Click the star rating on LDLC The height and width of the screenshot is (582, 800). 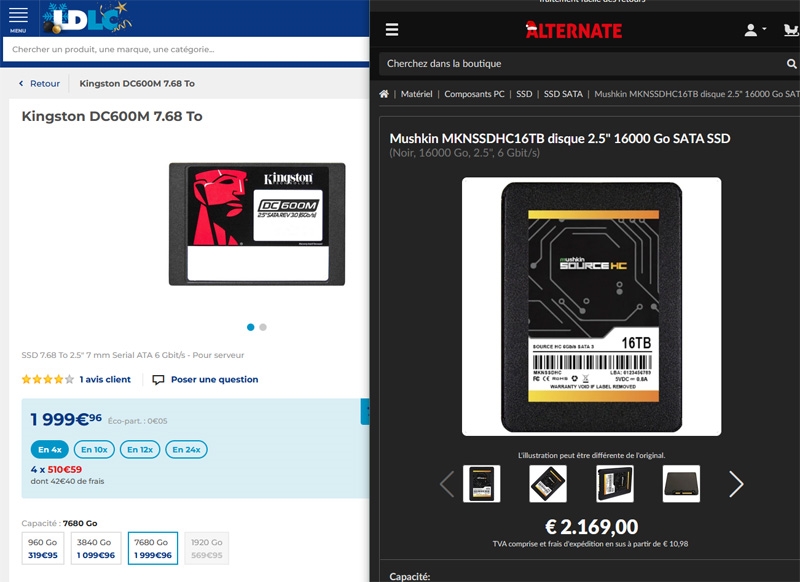pyautogui.click(x=47, y=379)
